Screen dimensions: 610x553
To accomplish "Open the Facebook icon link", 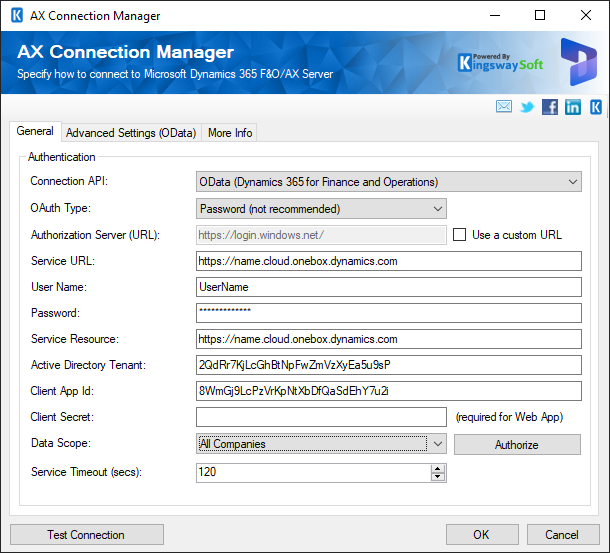I will 550,107.
